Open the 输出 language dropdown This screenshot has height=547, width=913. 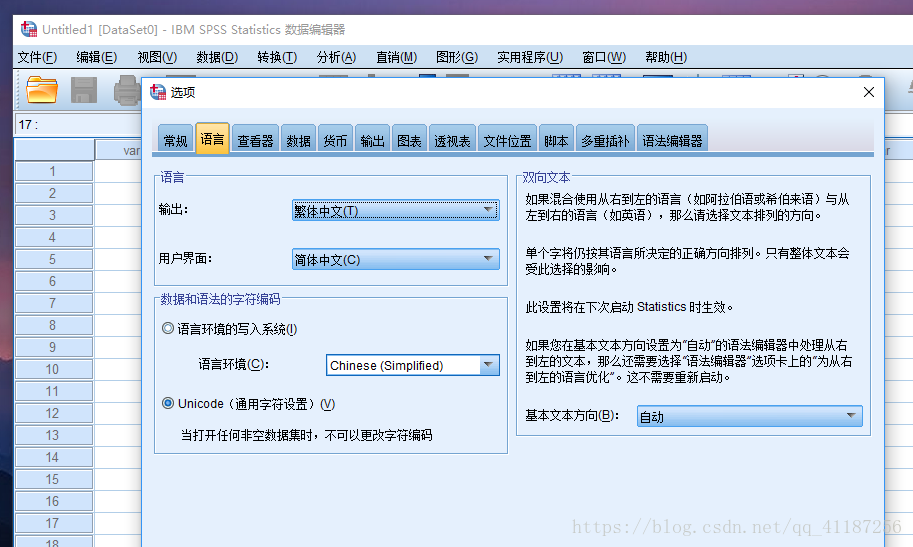(x=395, y=210)
